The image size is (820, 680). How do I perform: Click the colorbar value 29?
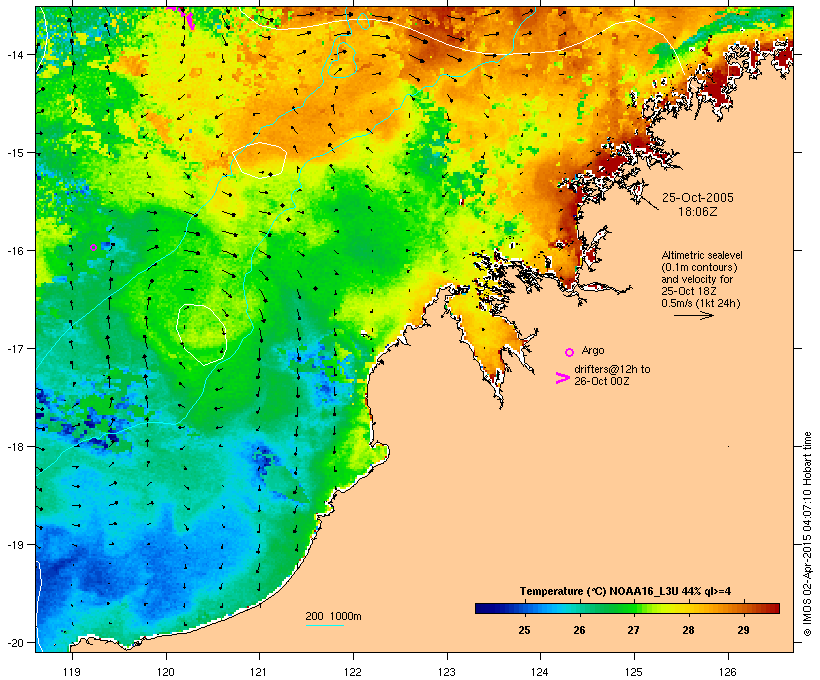743,630
